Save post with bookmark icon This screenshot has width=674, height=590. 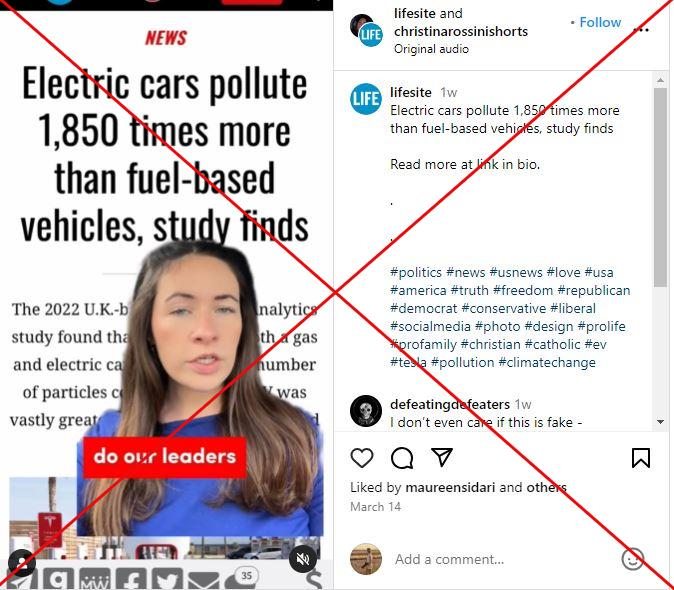[640, 458]
